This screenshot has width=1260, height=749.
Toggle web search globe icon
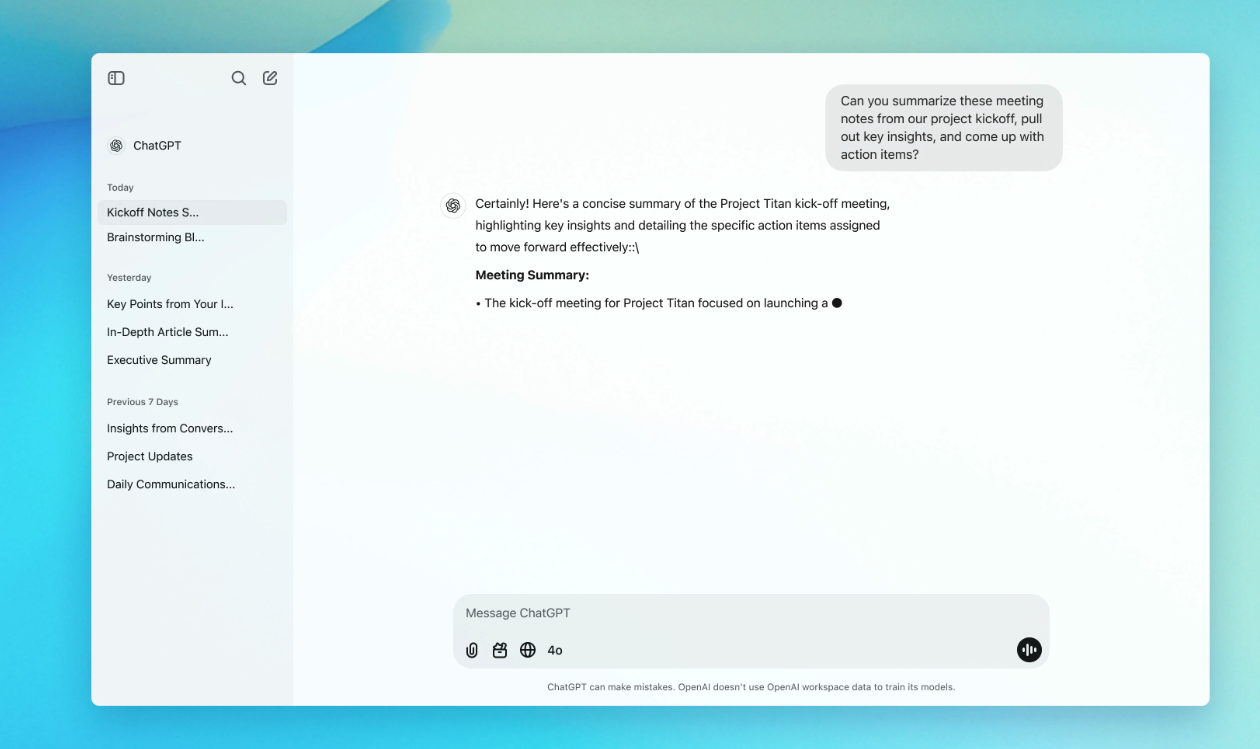[528, 650]
